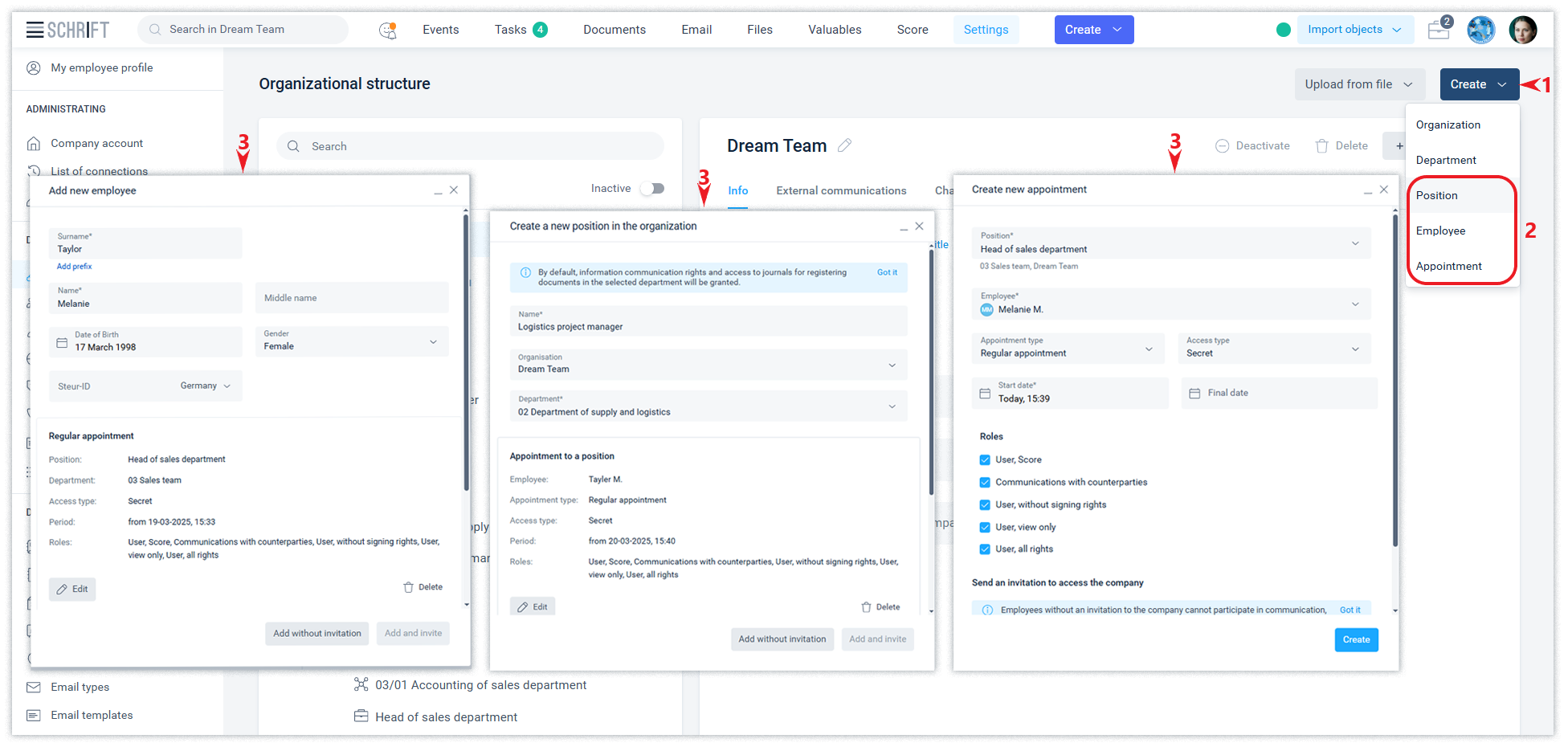Click the Search in Dream Team field

tap(245, 30)
